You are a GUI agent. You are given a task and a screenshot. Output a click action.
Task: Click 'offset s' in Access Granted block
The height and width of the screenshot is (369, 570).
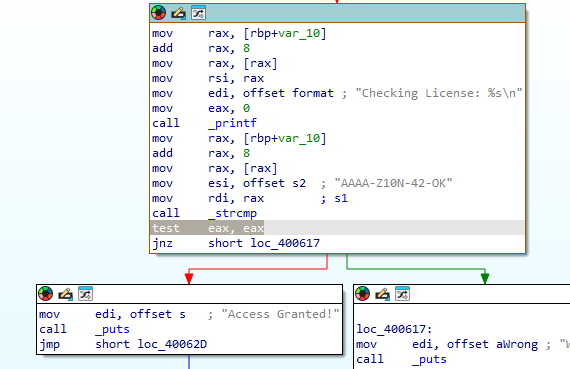tap(158, 314)
